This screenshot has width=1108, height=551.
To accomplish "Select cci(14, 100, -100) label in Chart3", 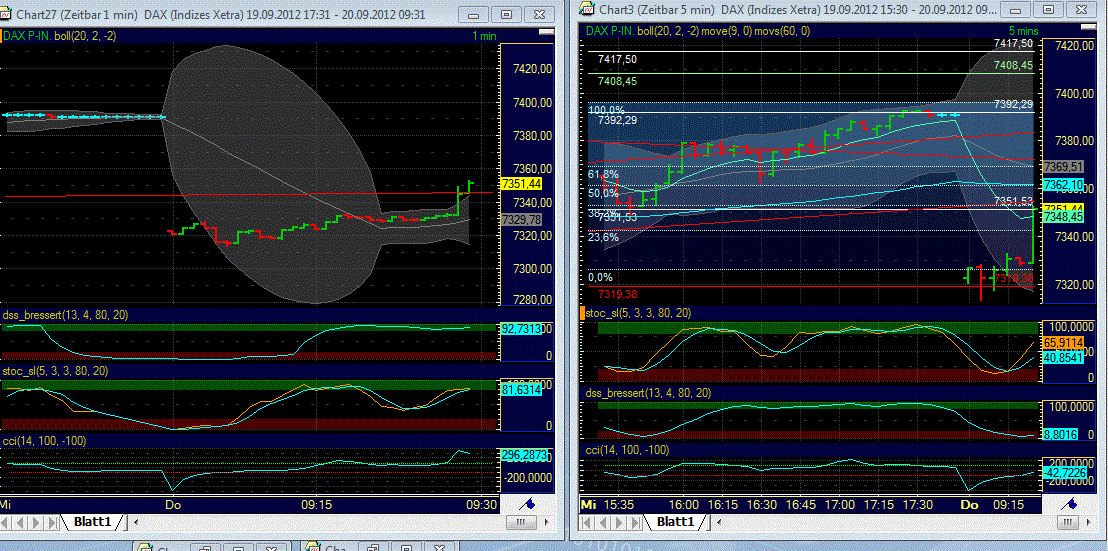I will point(627,450).
